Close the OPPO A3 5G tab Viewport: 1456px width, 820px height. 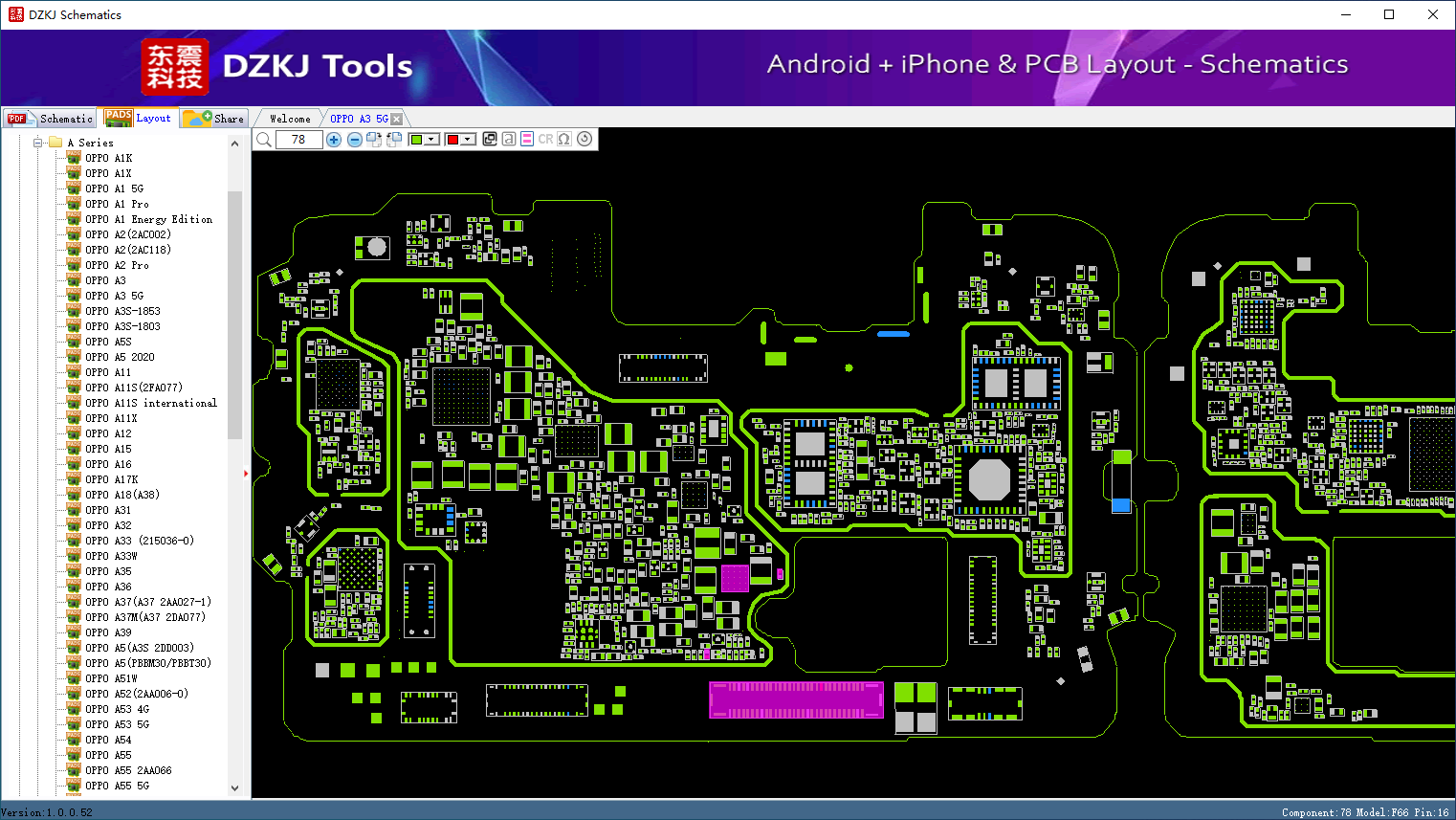(x=397, y=119)
